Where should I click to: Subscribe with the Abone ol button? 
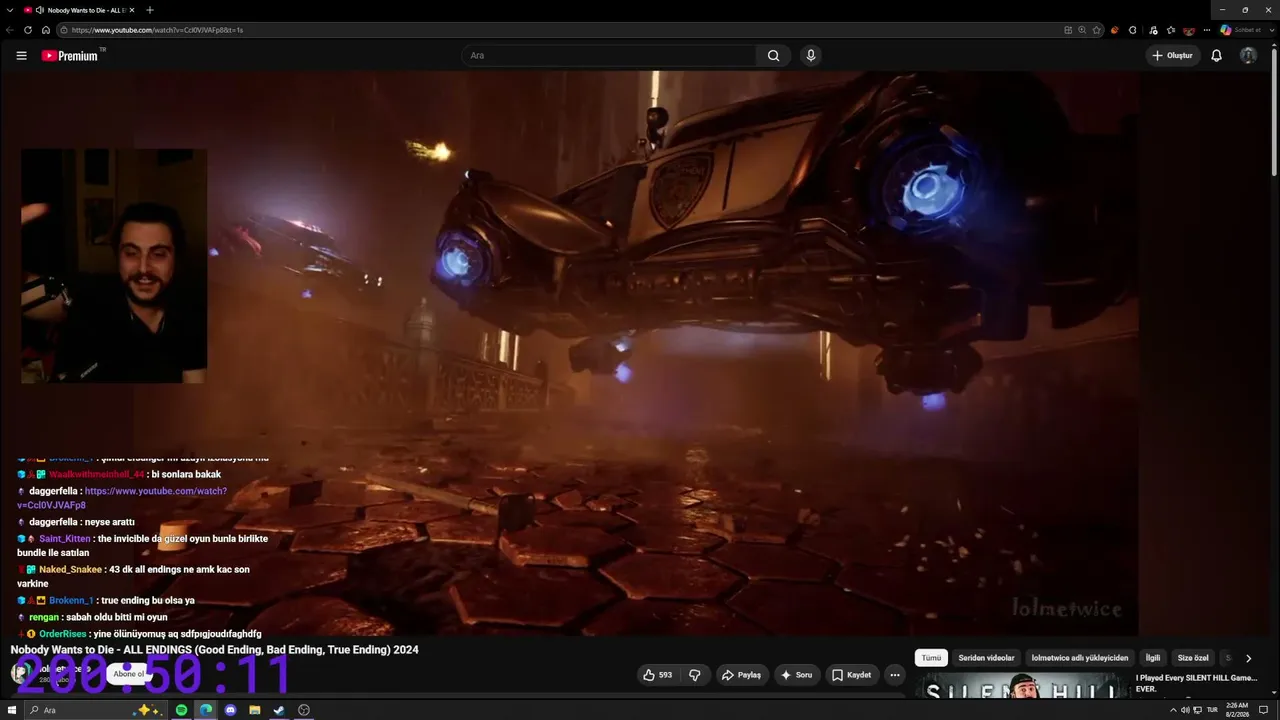coord(128,674)
